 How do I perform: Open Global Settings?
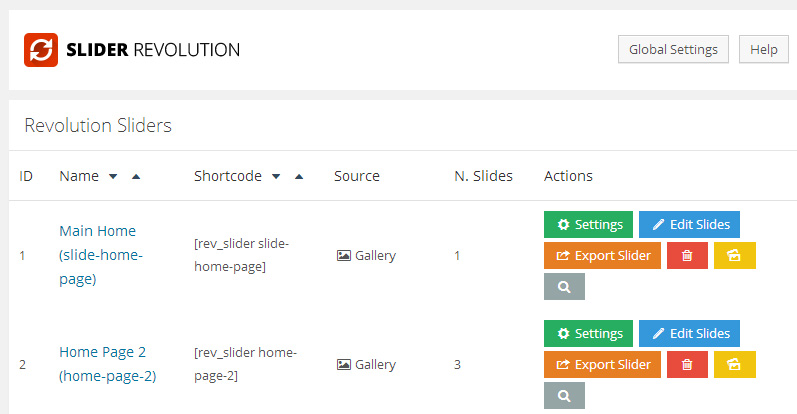673,49
